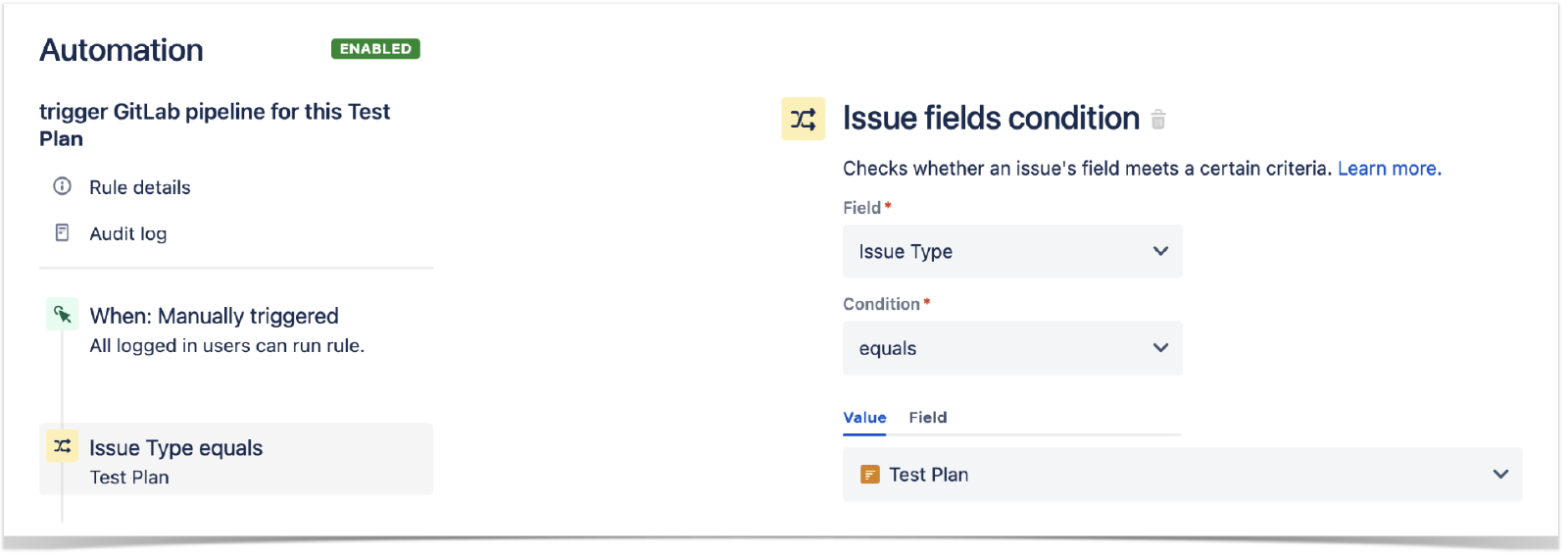Delete the condition using the trash icon
Viewport: 1568px width, 557px height.
tap(1158, 120)
